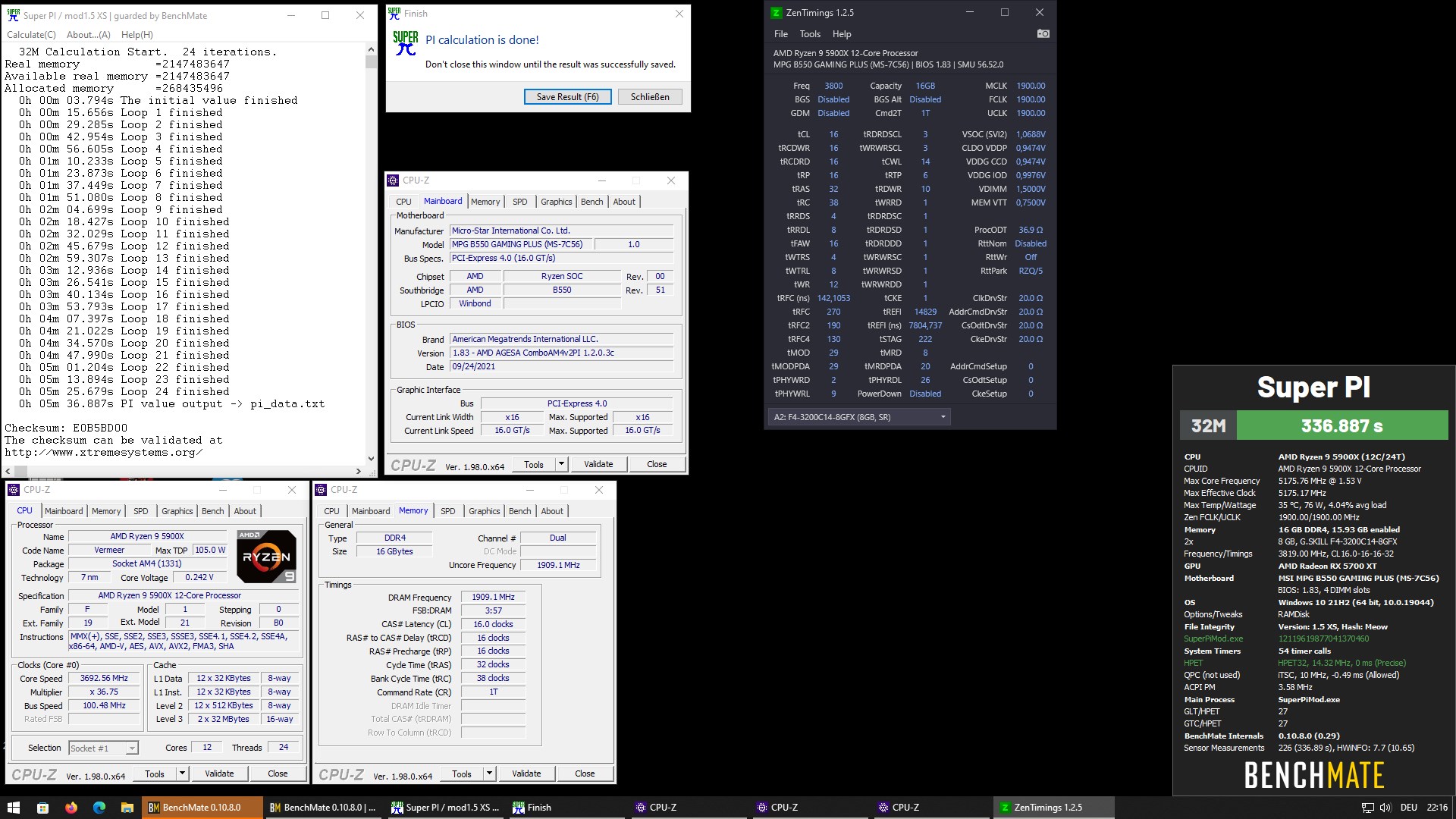1456x819 pixels.
Task: Select the Memory tab in the CPU-Z Mainboard window
Action: pyautogui.click(x=485, y=202)
